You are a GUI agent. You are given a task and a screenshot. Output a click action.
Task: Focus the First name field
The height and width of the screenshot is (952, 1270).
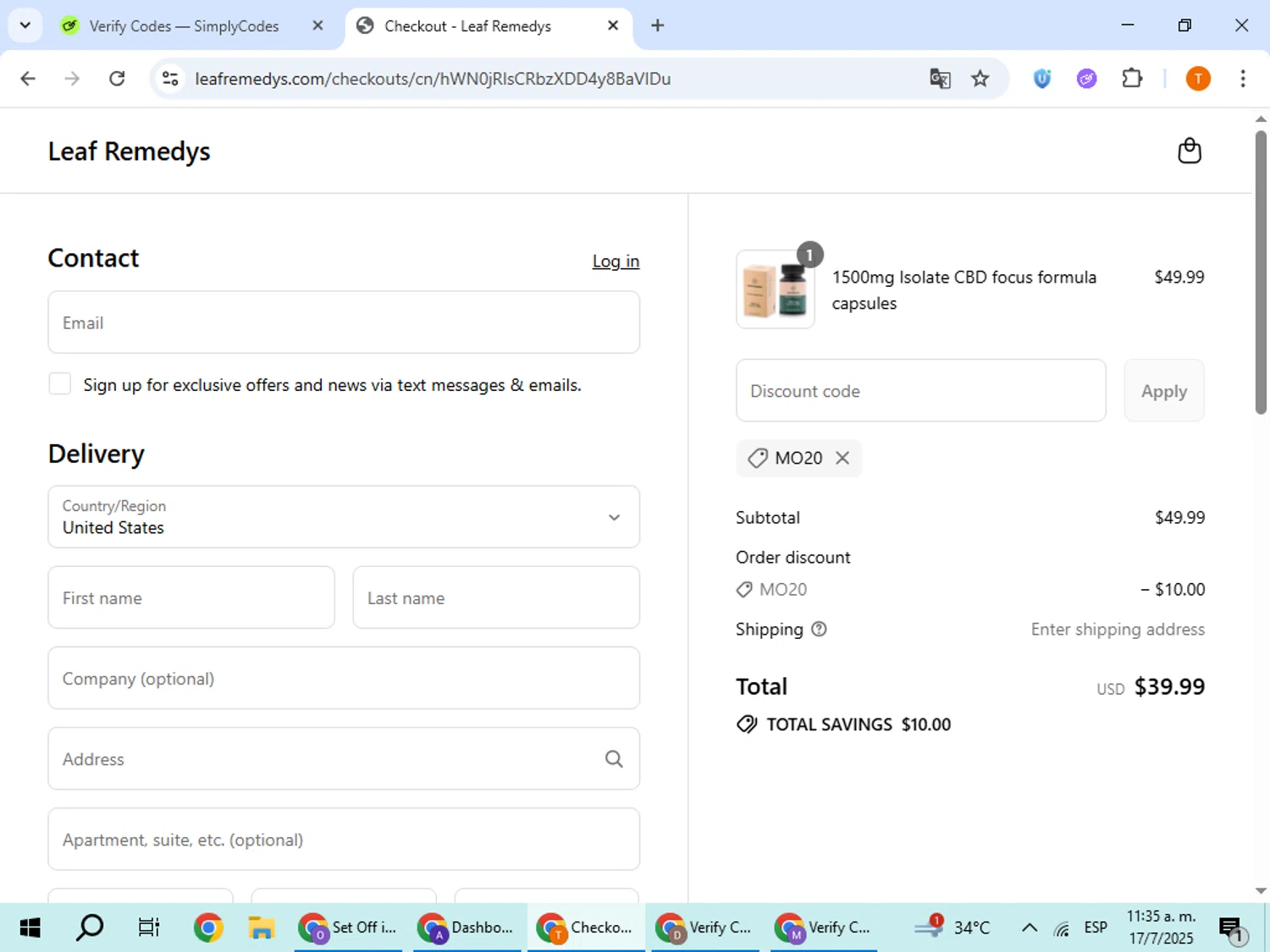coord(191,597)
